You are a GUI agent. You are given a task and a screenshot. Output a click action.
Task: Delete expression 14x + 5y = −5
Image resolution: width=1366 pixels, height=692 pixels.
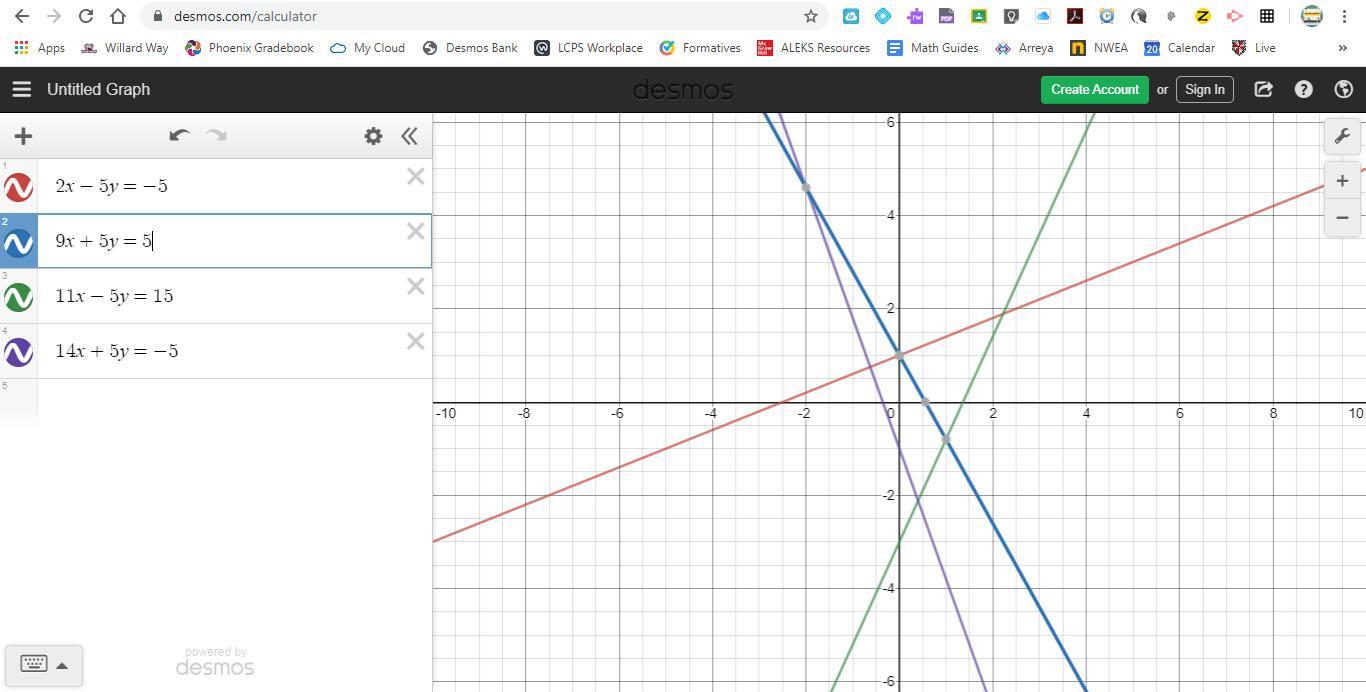click(416, 342)
